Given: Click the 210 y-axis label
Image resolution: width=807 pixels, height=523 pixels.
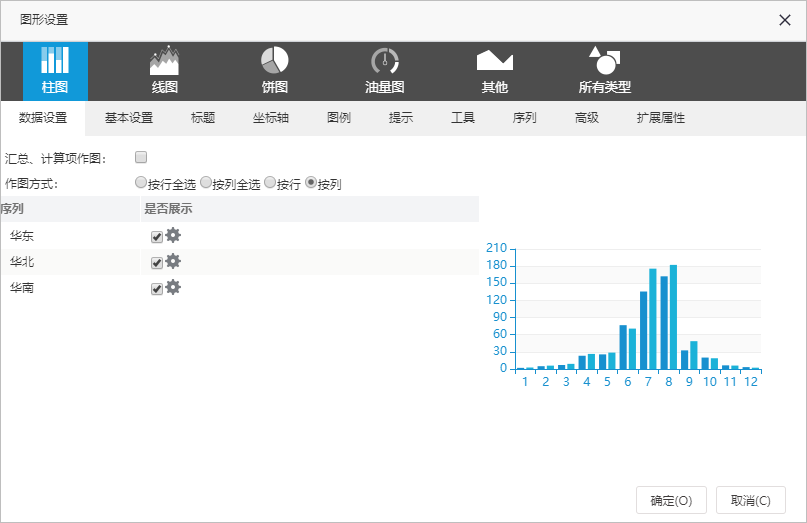Looking at the screenshot, I should pyautogui.click(x=497, y=248).
